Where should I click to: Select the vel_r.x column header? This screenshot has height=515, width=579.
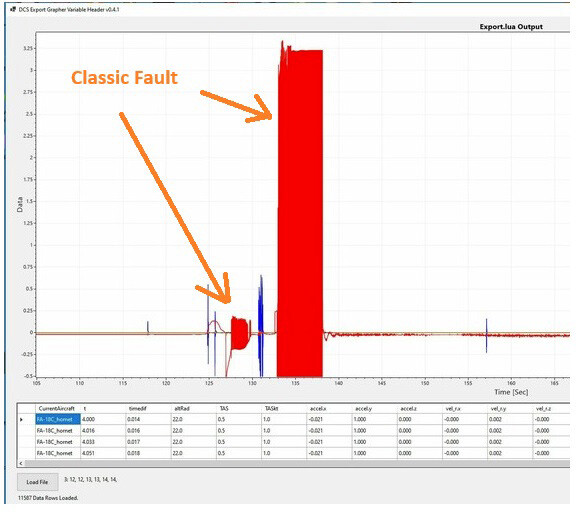click(465, 408)
